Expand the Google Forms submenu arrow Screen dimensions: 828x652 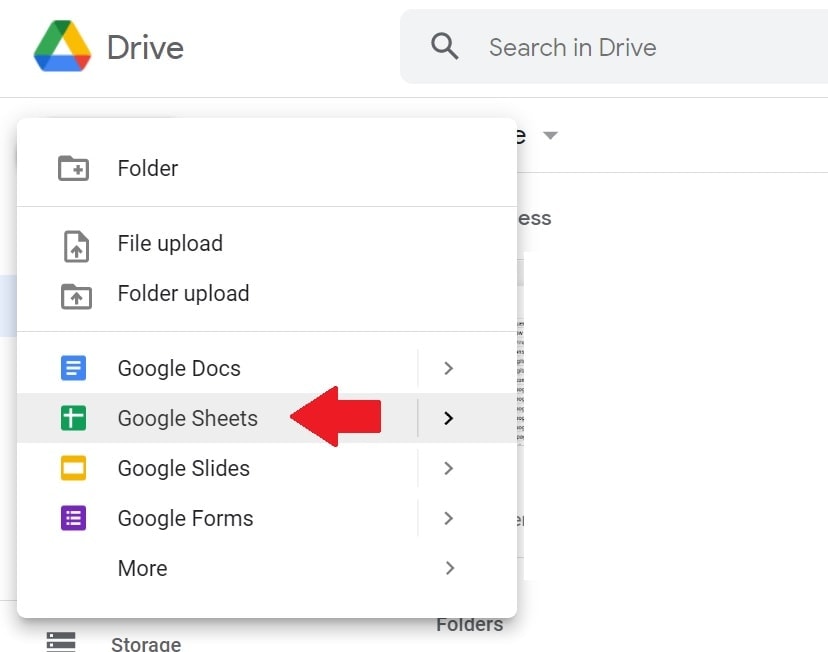(448, 518)
